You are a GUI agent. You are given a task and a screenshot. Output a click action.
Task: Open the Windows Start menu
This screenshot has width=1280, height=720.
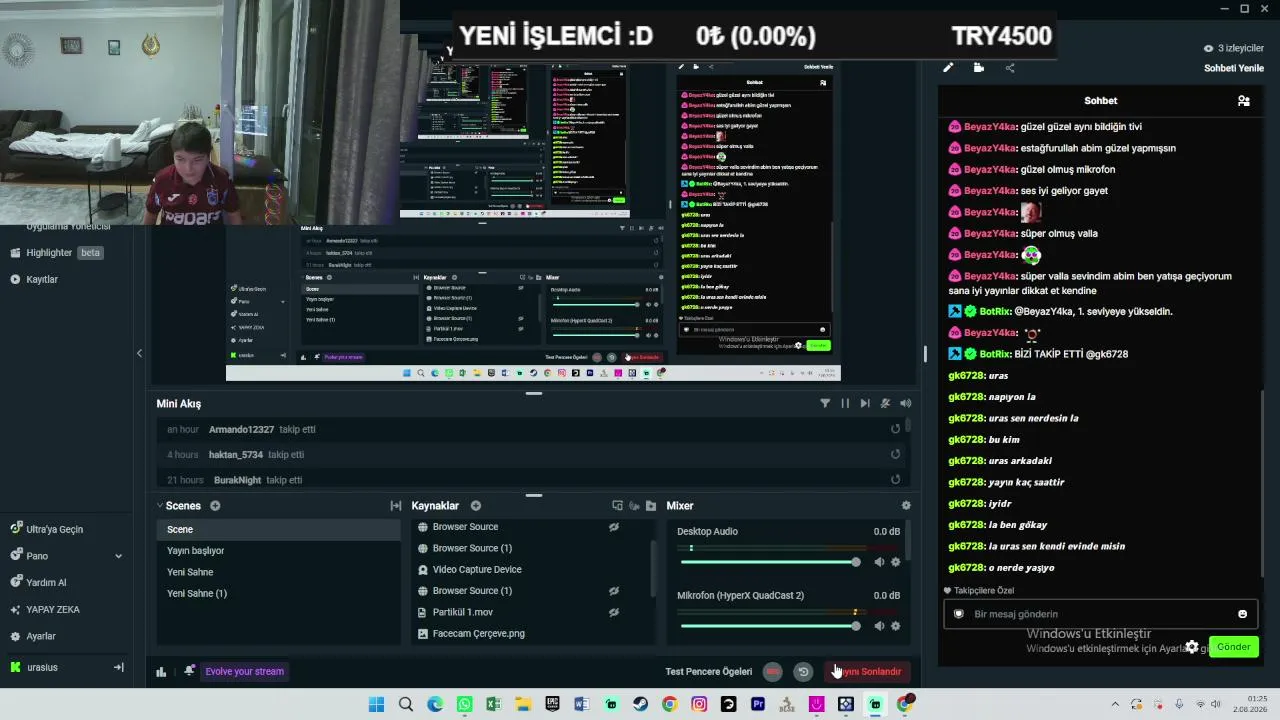click(x=376, y=705)
